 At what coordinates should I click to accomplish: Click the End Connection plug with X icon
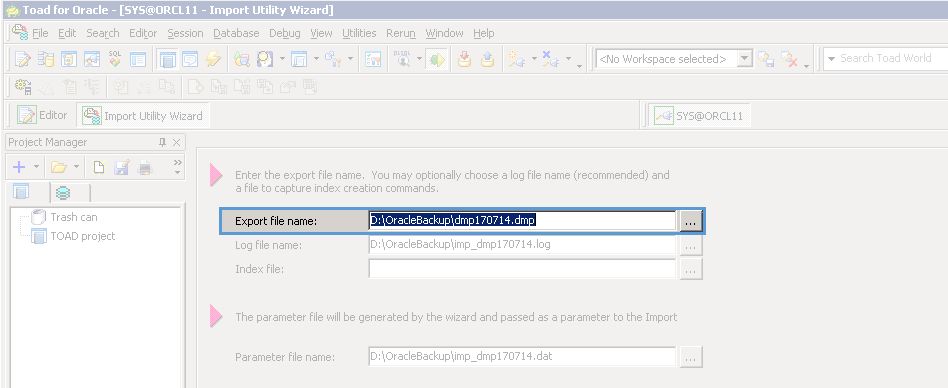click(x=550, y=59)
